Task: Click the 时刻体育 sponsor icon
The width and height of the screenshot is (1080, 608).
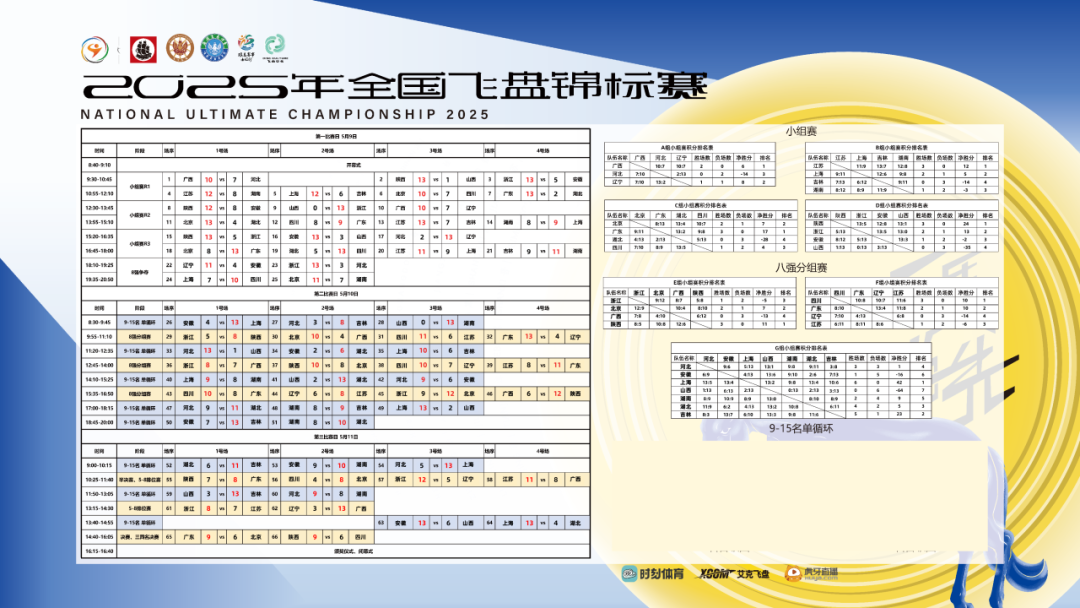Action: point(629,573)
